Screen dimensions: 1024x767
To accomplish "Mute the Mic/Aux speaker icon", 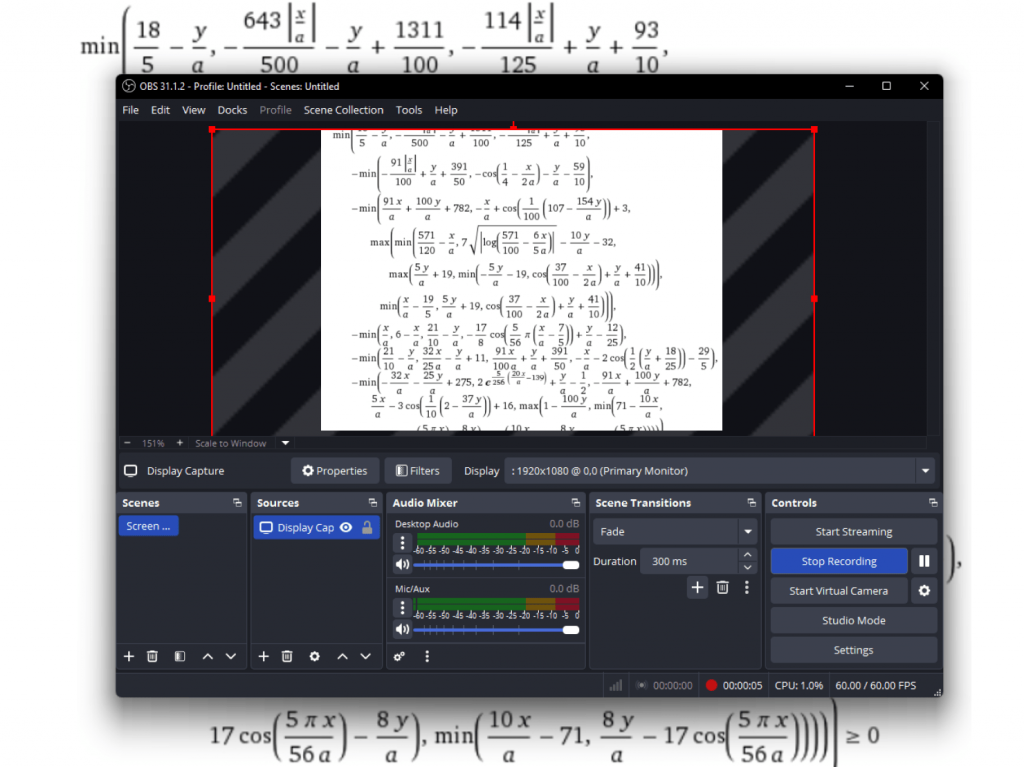I will pos(402,629).
